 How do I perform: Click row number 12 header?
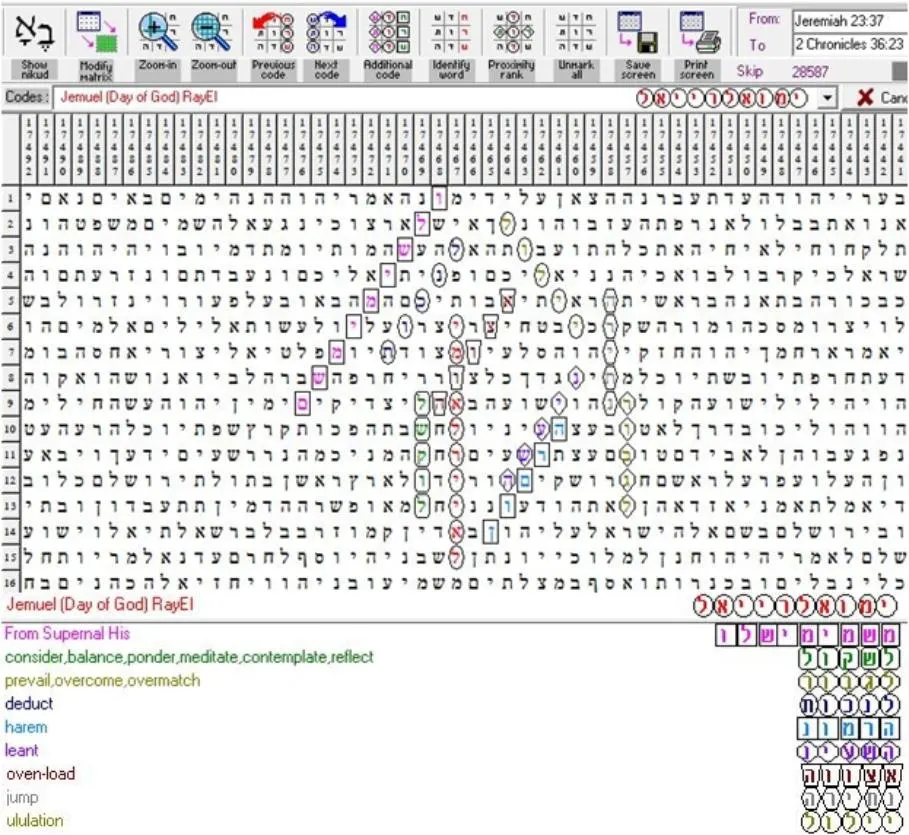point(10,480)
